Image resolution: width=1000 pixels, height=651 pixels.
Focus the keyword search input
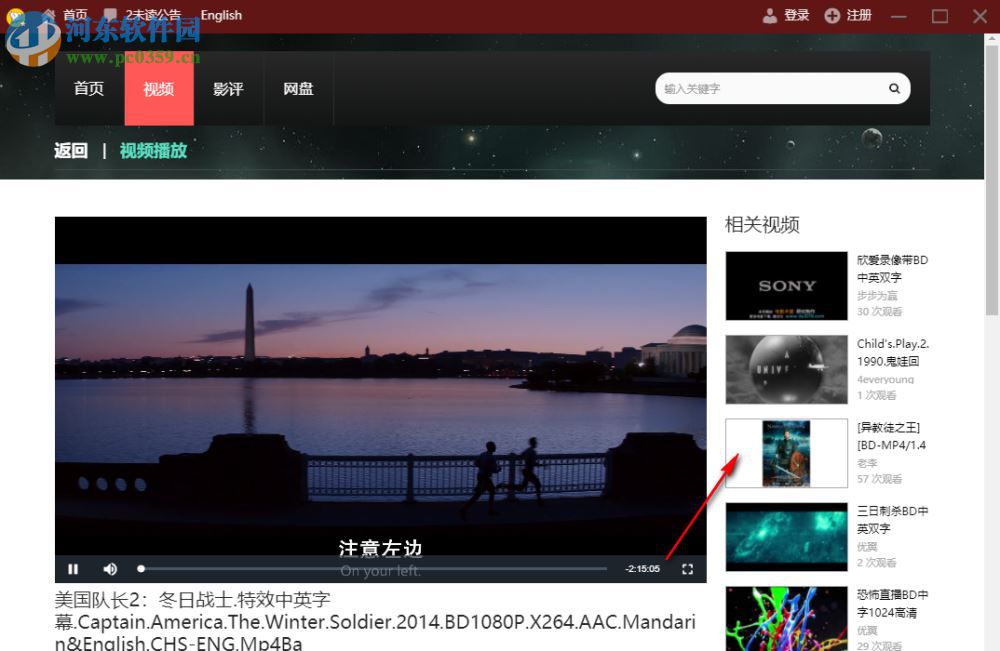click(772, 89)
